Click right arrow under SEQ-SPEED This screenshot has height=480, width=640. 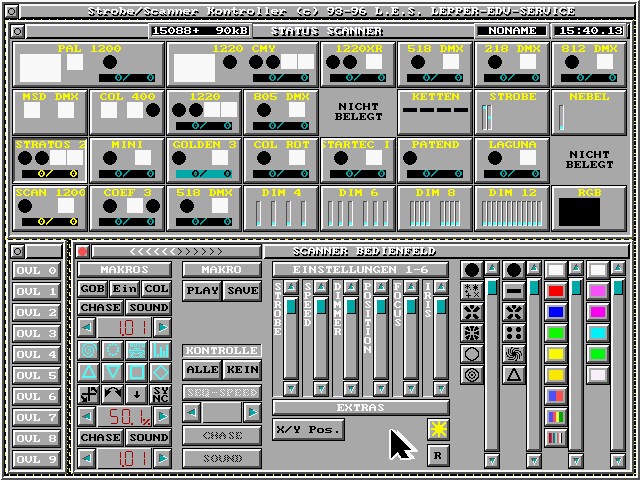click(x=252, y=412)
